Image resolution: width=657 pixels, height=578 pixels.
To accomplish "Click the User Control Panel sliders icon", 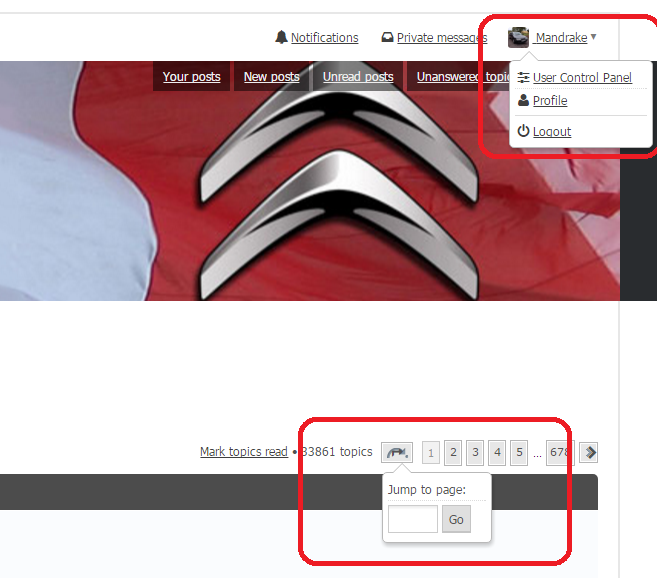I will click(x=523, y=78).
